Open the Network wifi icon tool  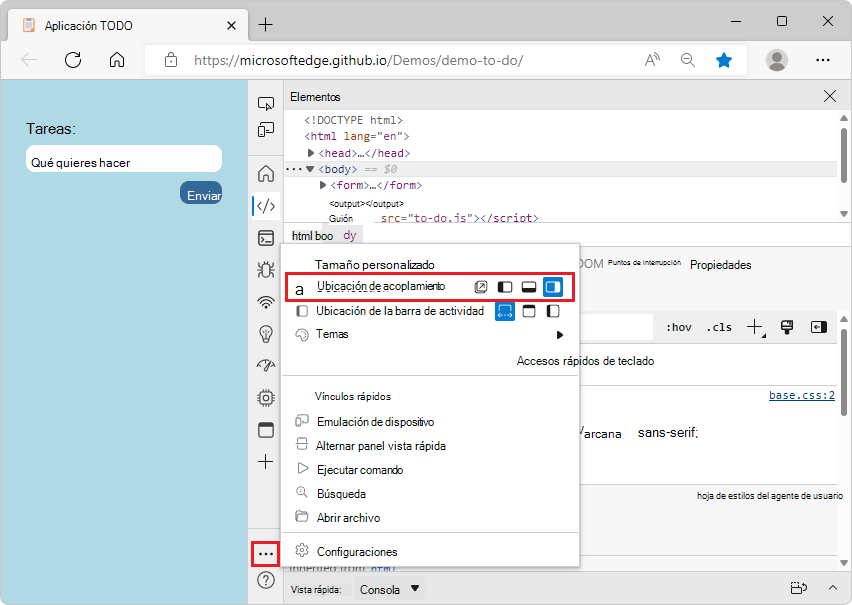click(x=266, y=302)
